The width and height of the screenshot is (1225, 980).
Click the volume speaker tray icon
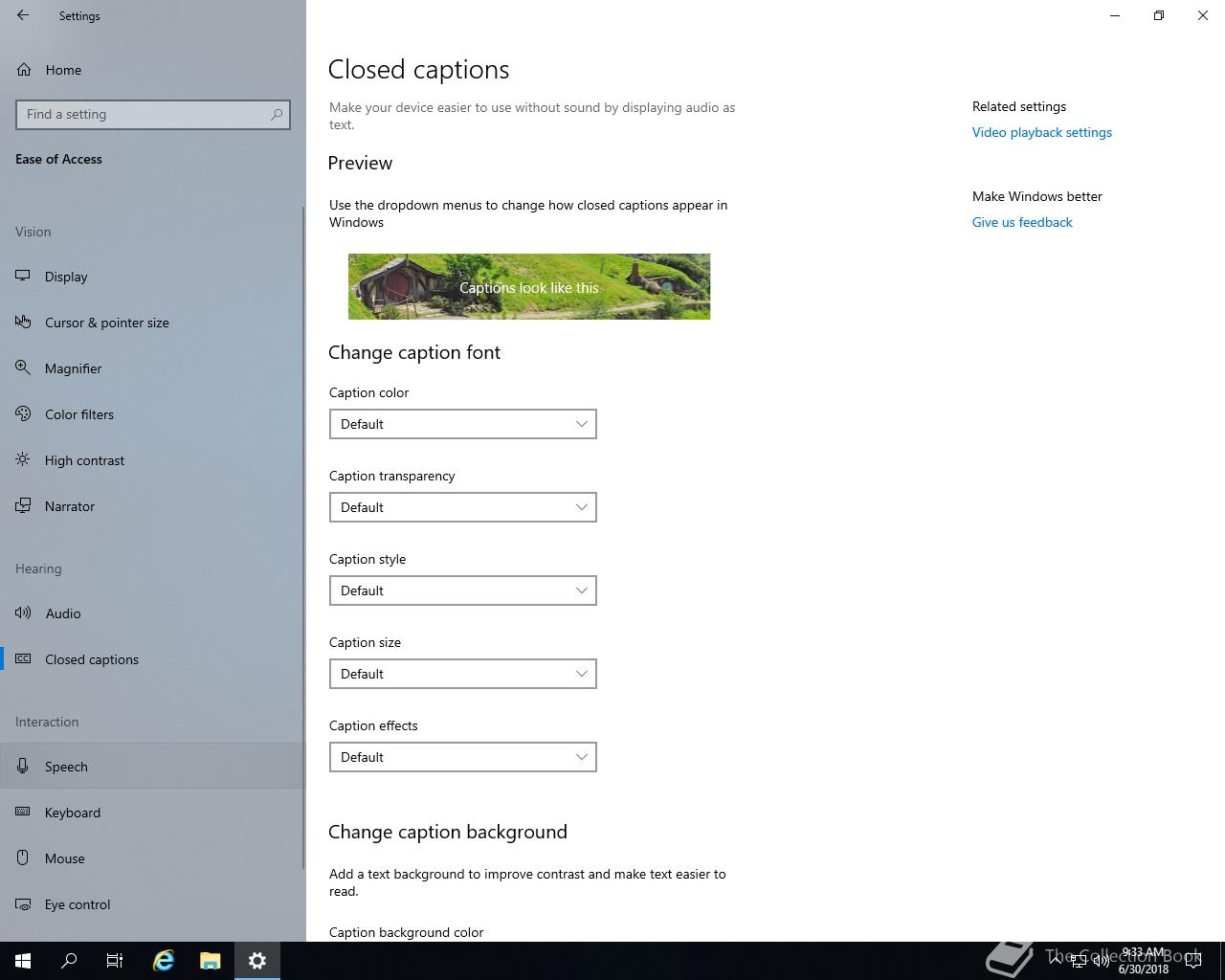[1101, 961]
